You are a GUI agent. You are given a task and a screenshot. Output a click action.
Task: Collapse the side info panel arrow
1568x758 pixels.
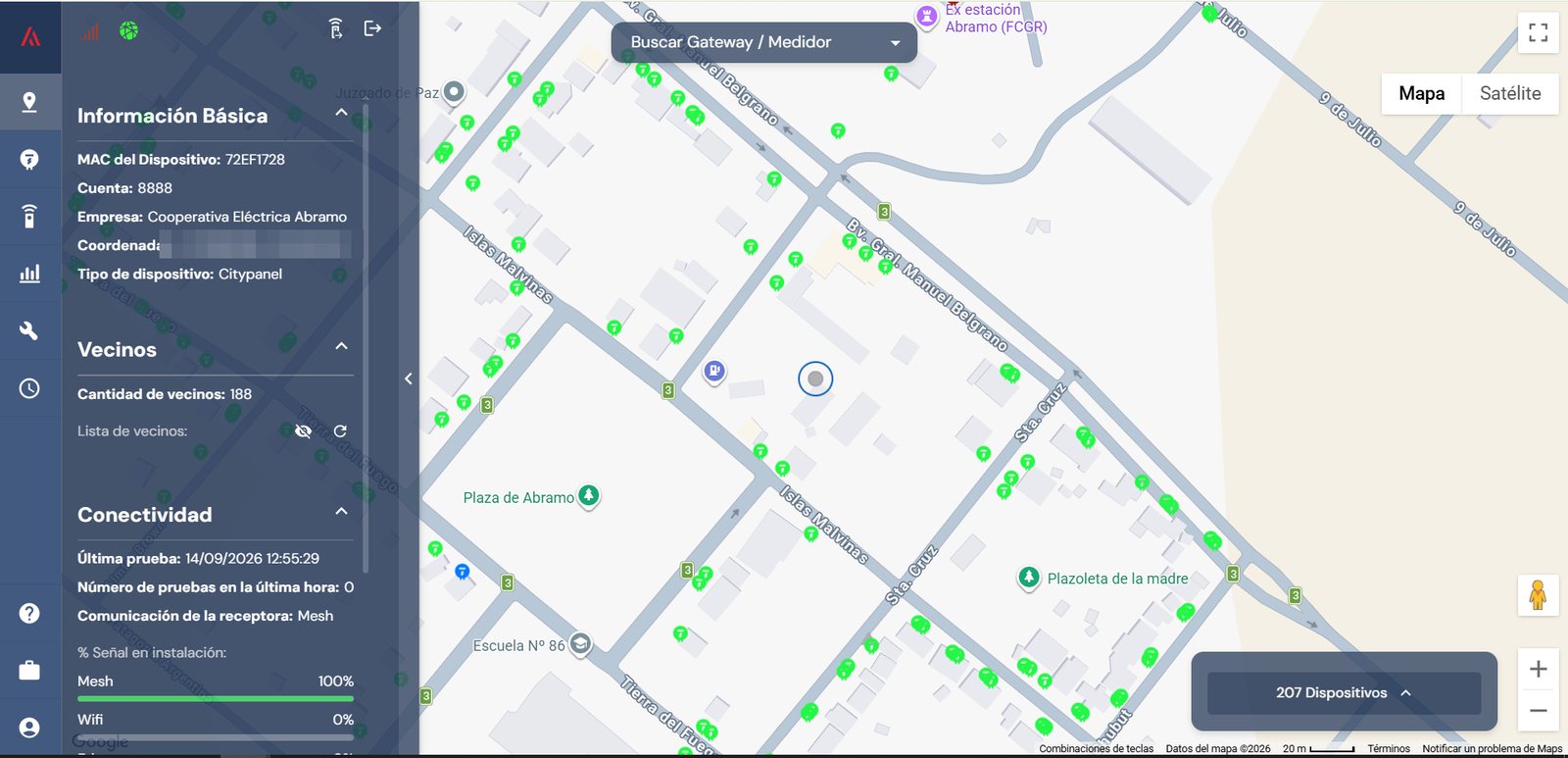[409, 379]
